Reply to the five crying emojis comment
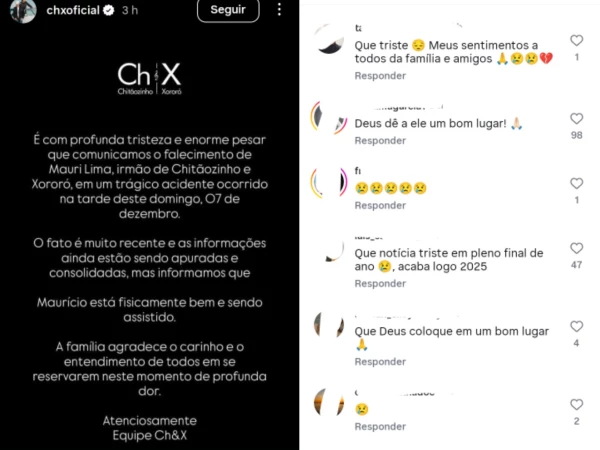 tap(380, 206)
